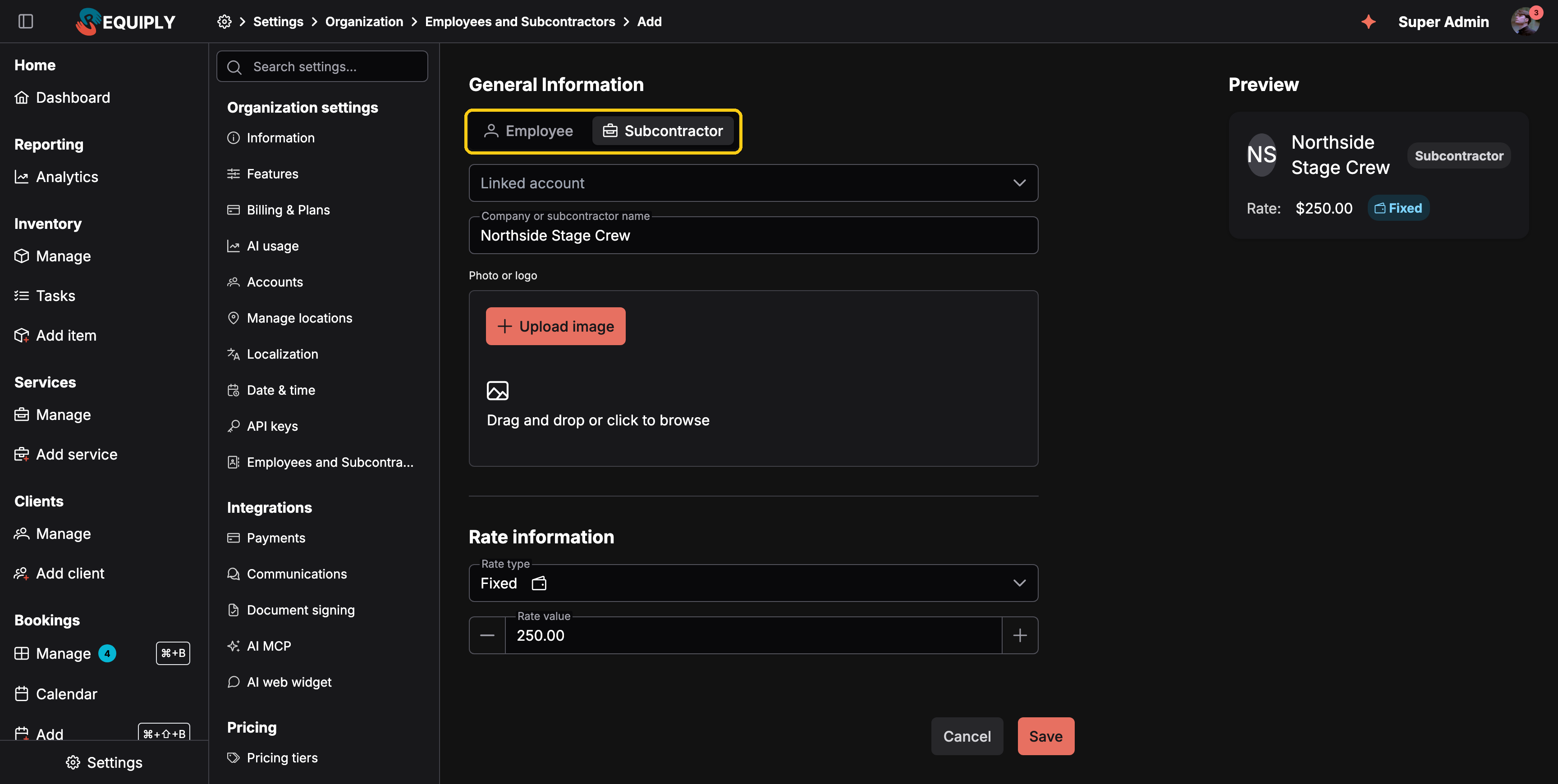Open Bookings Manage with badge 4

65,653
